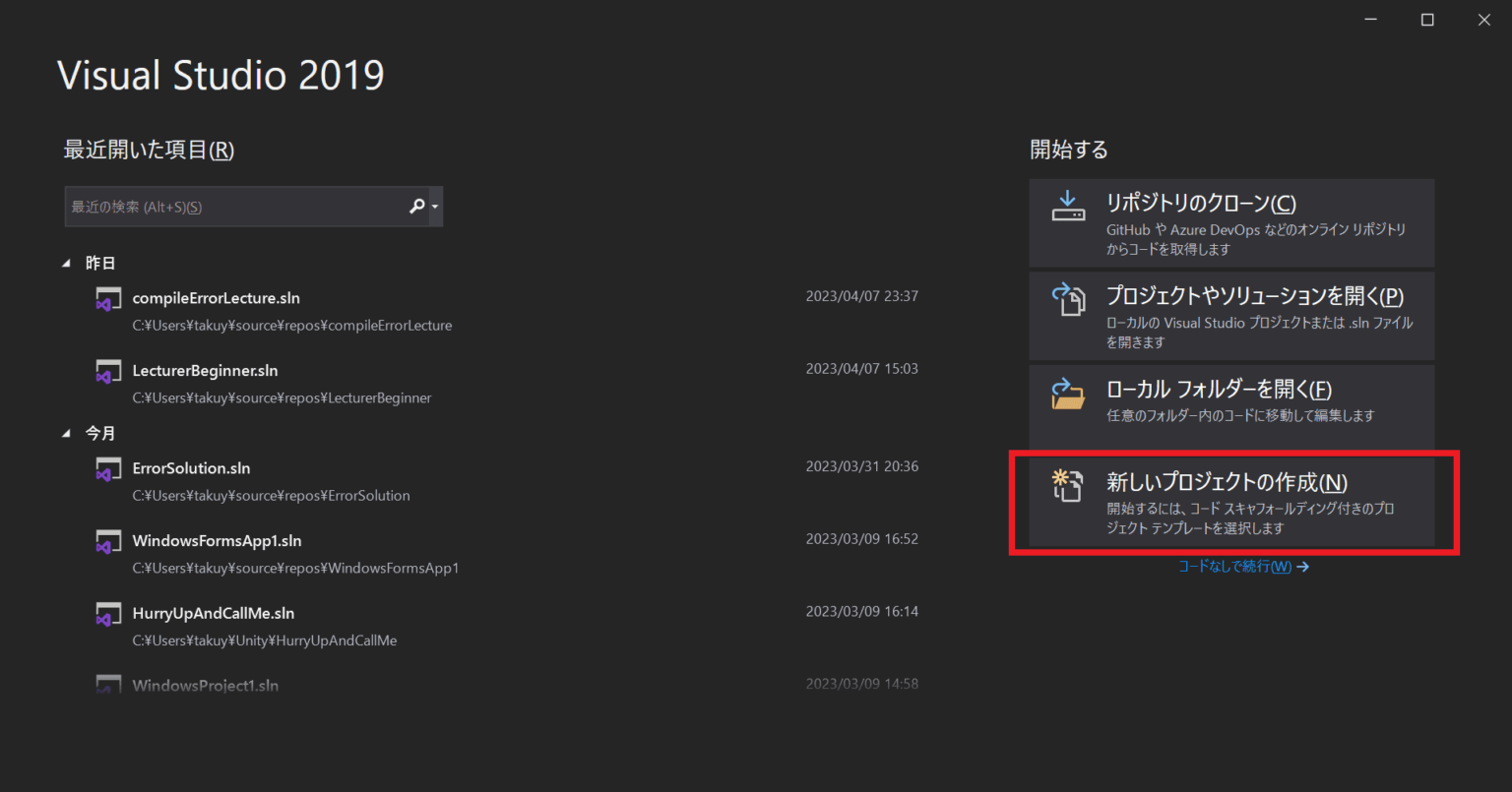This screenshot has height=792, width=1512.
Task: Collapse the 昨日 group
Action: point(67,264)
